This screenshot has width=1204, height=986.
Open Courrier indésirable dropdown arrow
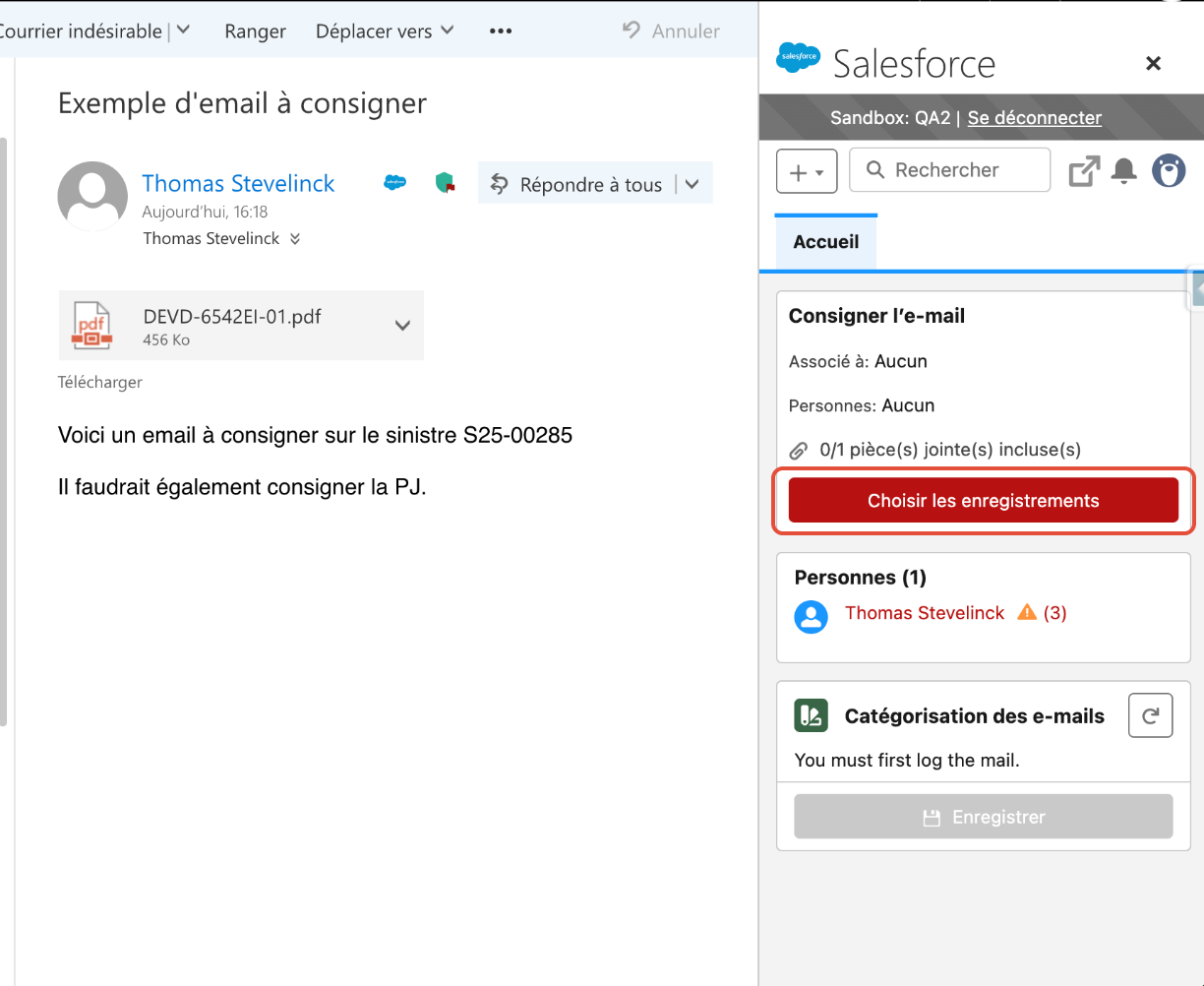[183, 31]
